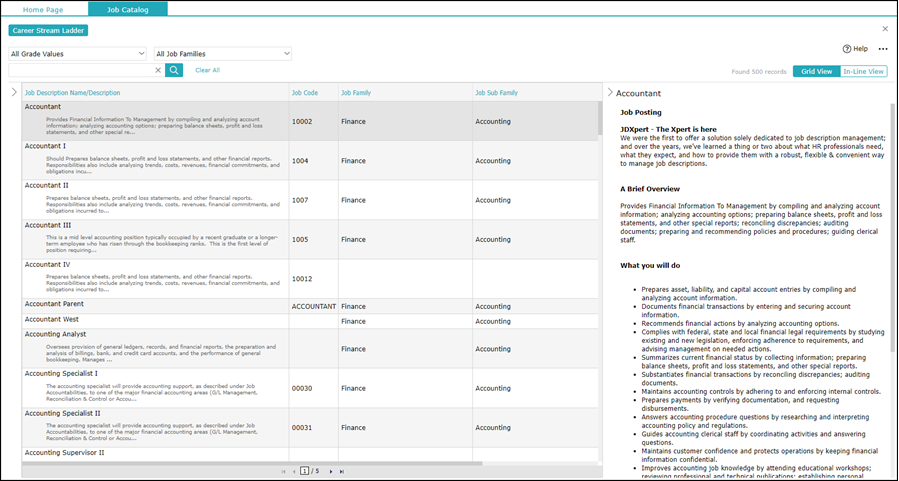Select the Job Catalog tab
The width and height of the screenshot is (899, 481).
click(127, 9)
